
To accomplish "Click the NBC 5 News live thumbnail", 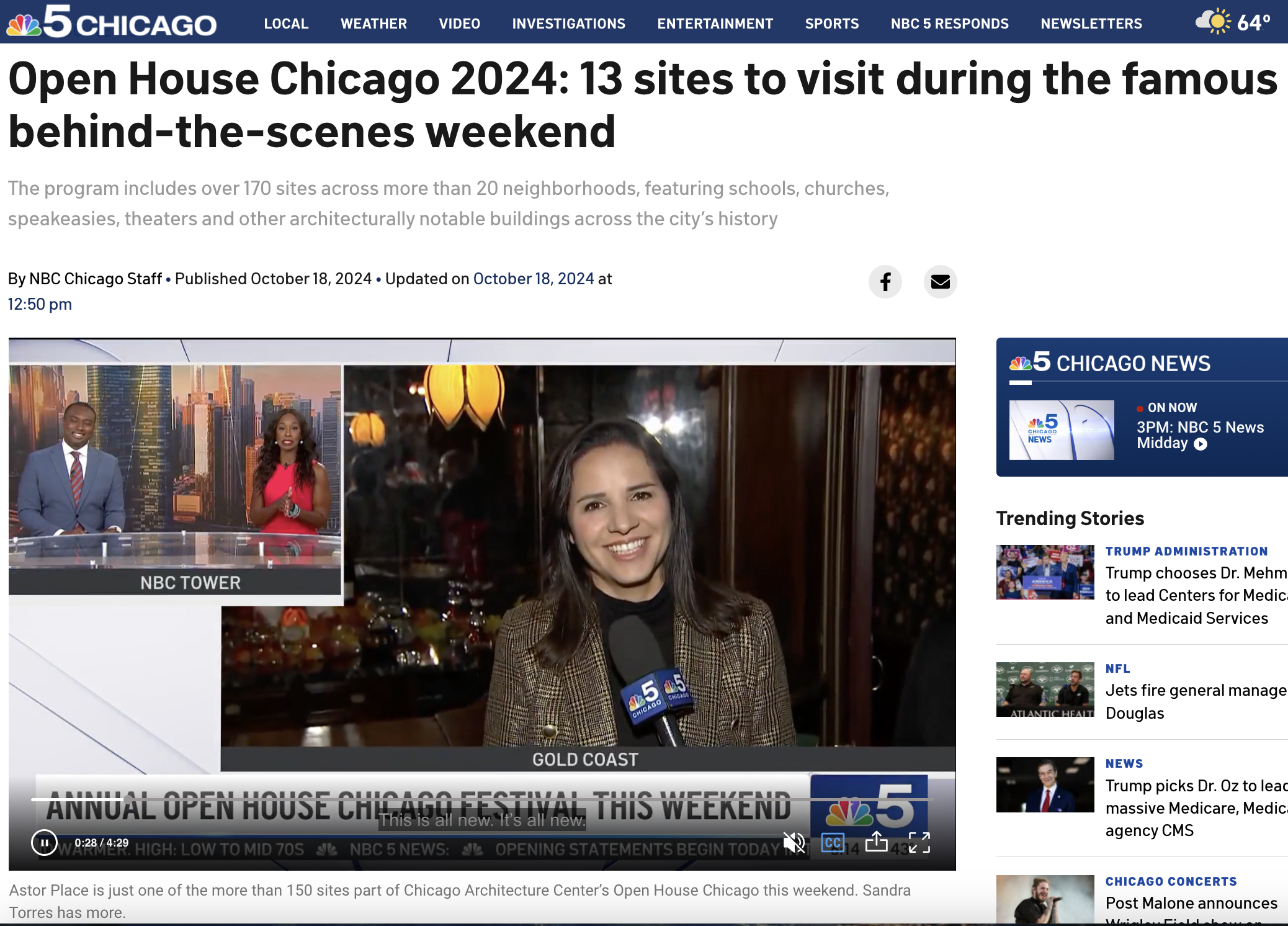I will (1062, 430).
